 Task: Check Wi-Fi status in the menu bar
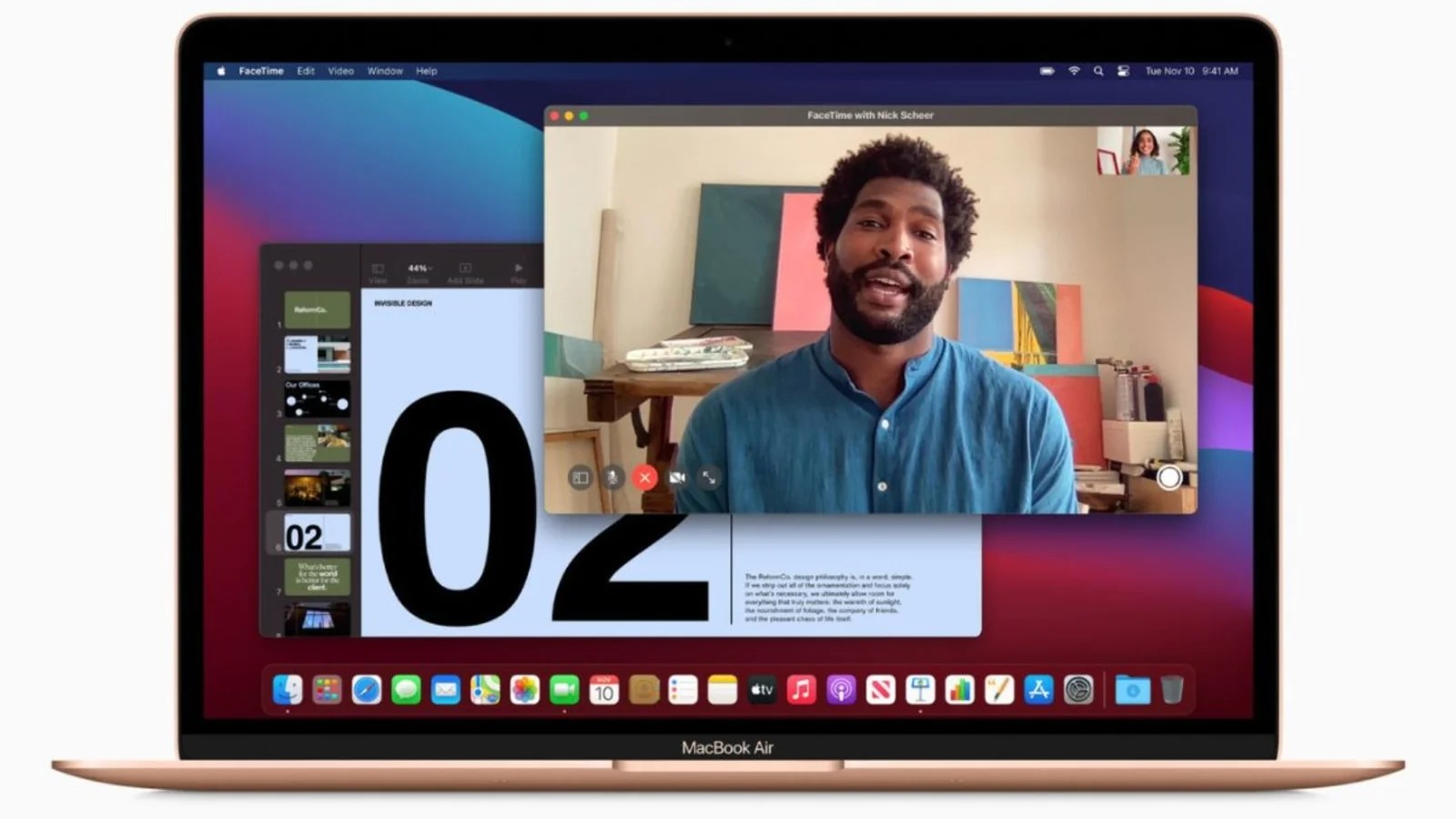tap(1074, 70)
